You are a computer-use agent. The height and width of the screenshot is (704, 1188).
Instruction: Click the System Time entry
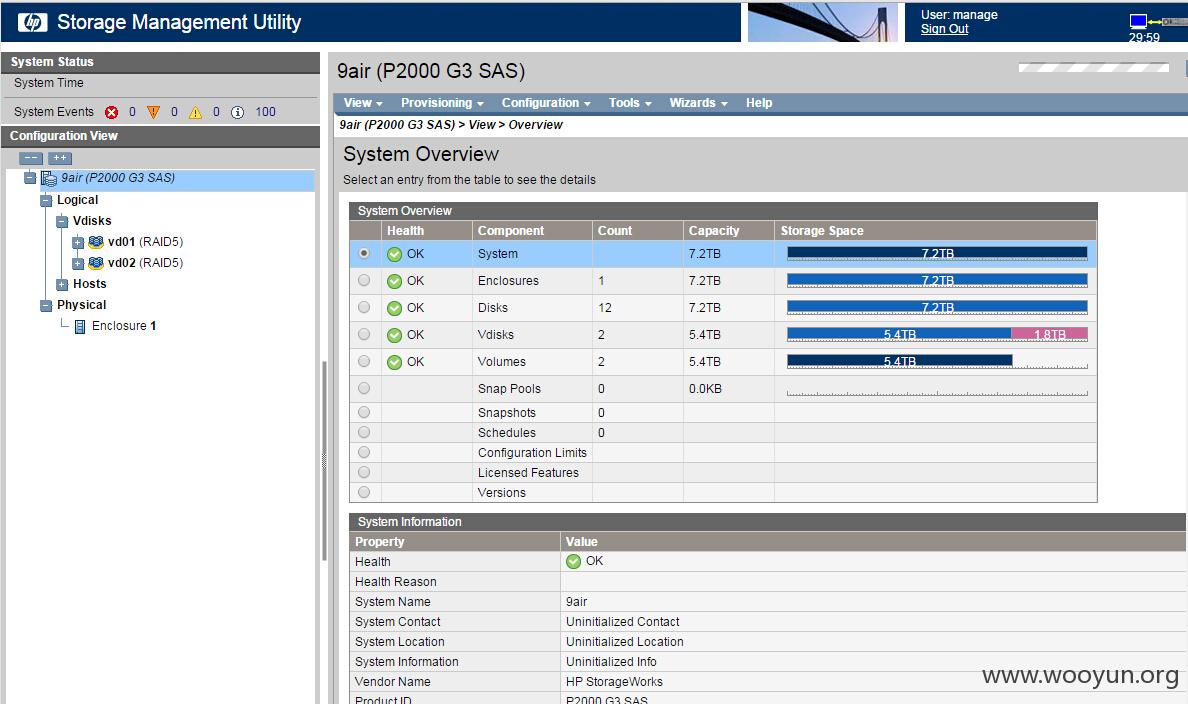point(48,83)
